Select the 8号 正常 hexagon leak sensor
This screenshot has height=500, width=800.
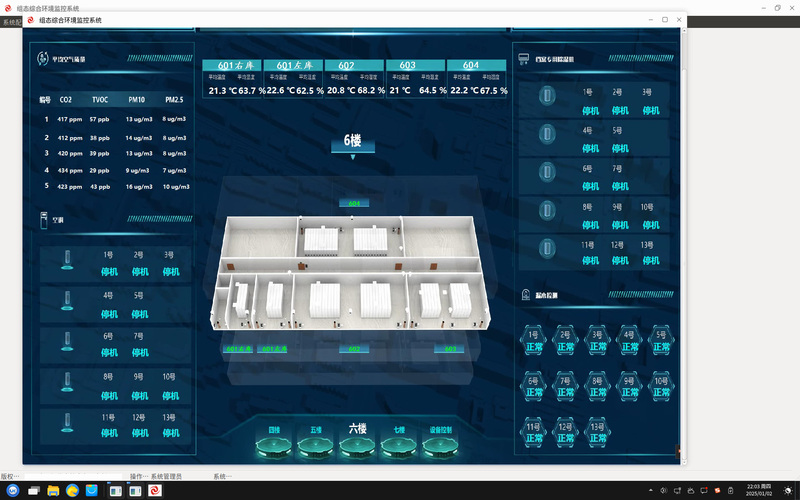click(597, 387)
